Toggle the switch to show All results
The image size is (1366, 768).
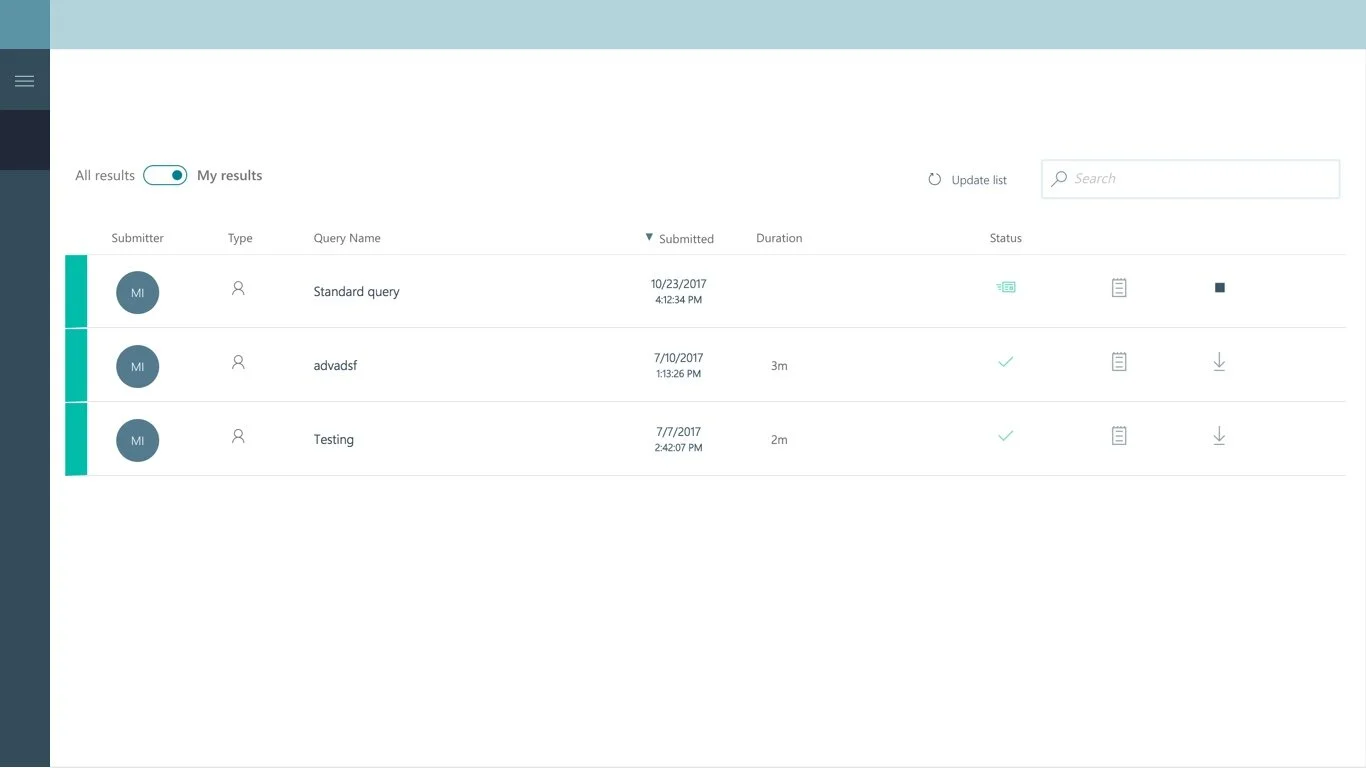coord(165,174)
